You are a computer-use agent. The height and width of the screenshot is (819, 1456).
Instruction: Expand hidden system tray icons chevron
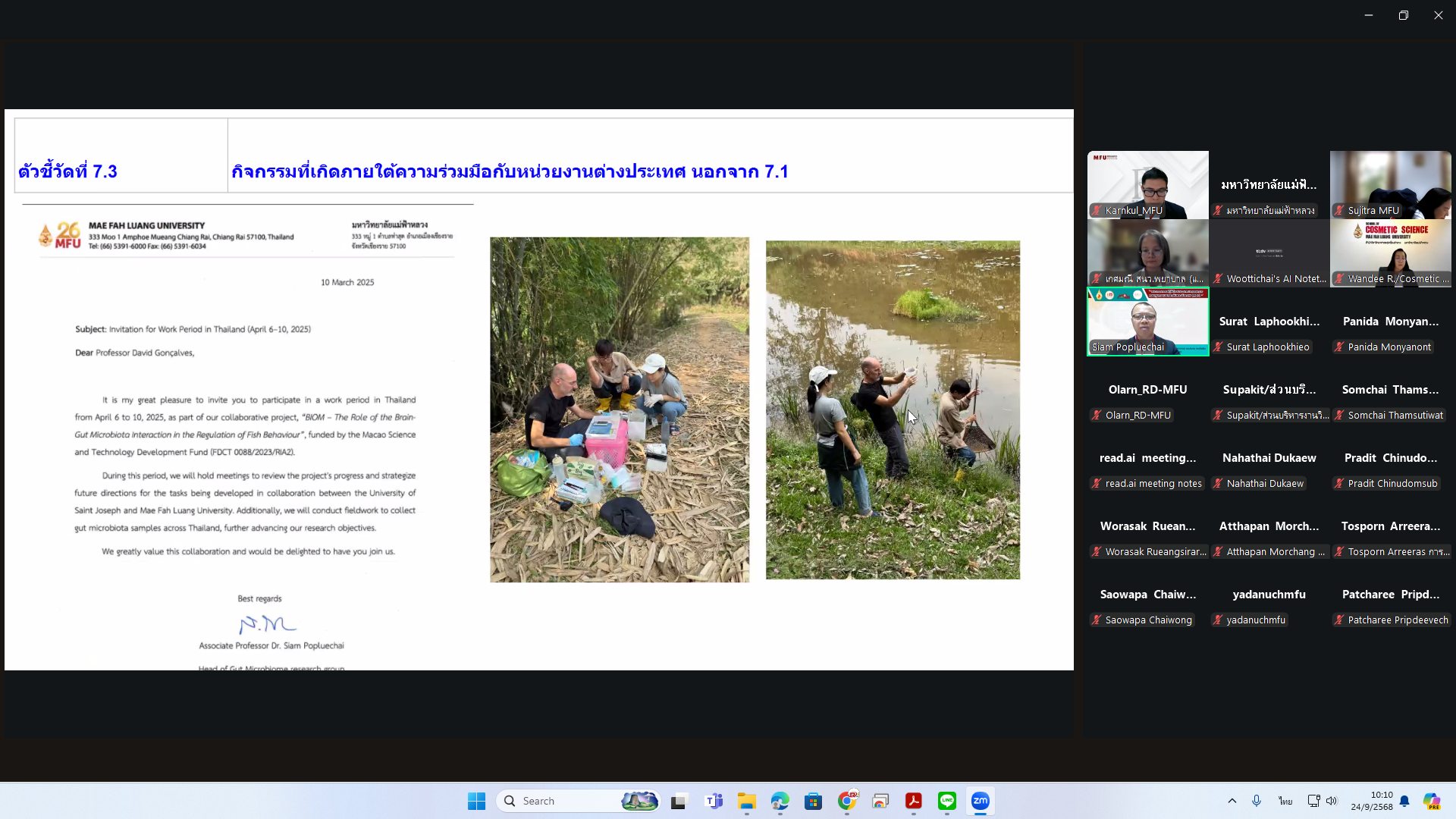(x=1232, y=801)
